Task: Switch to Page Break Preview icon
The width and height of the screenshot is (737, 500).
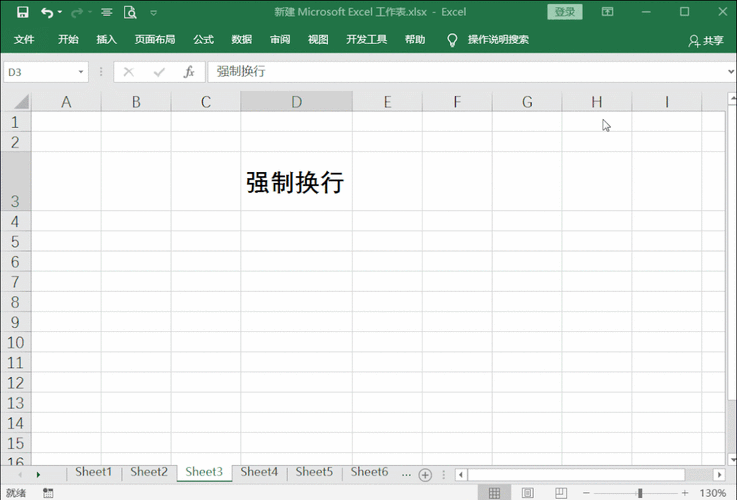Action: 561,492
